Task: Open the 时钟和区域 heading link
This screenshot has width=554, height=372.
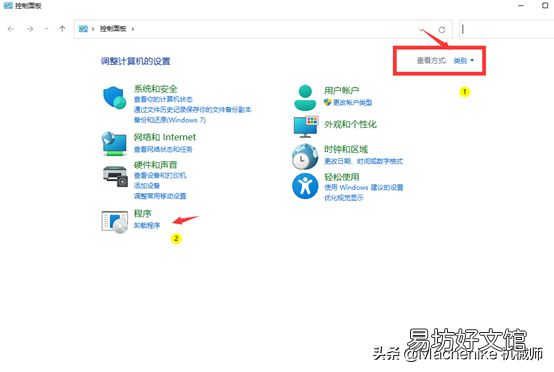Action: click(x=346, y=149)
